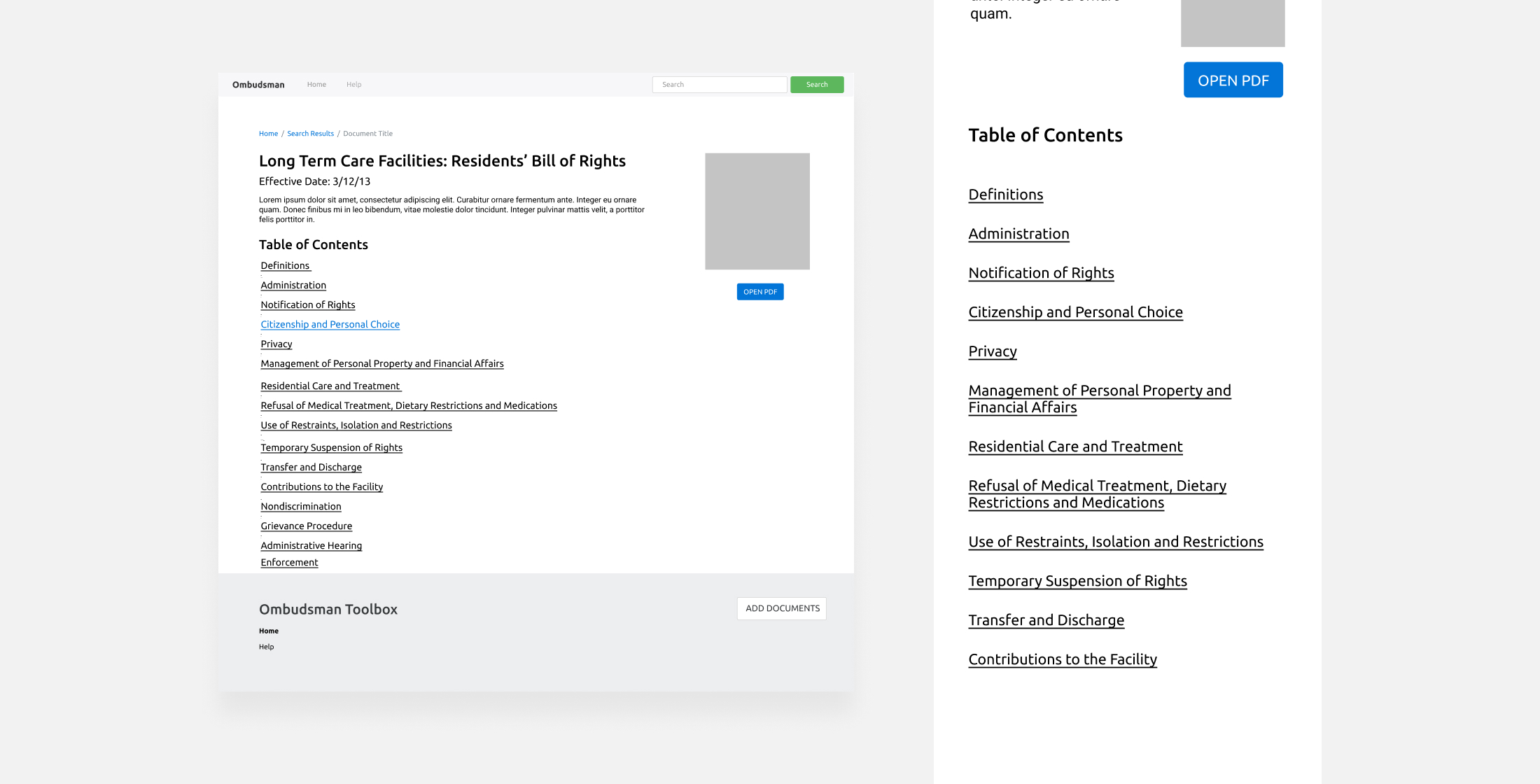This screenshot has width=1540, height=784.
Task: Click ADD DOCUMENTS button in footer
Action: pyautogui.click(x=781, y=608)
